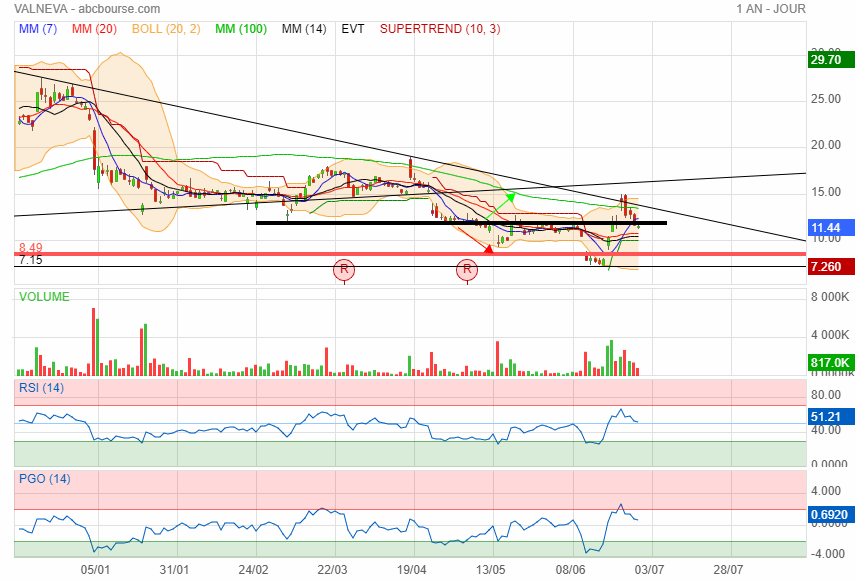Click the 03/07 date label
The image size is (855, 580).
(x=649, y=570)
